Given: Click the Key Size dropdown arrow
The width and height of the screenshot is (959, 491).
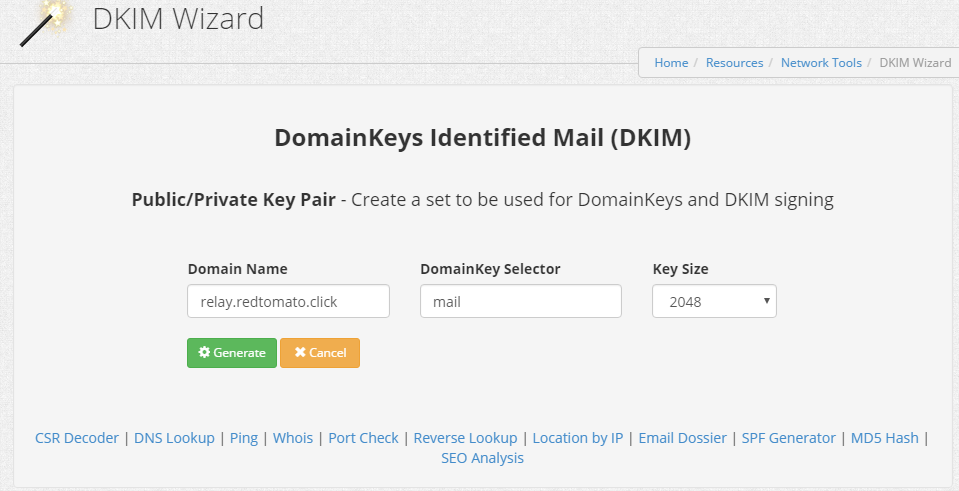Looking at the screenshot, I should (x=766, y=300).
